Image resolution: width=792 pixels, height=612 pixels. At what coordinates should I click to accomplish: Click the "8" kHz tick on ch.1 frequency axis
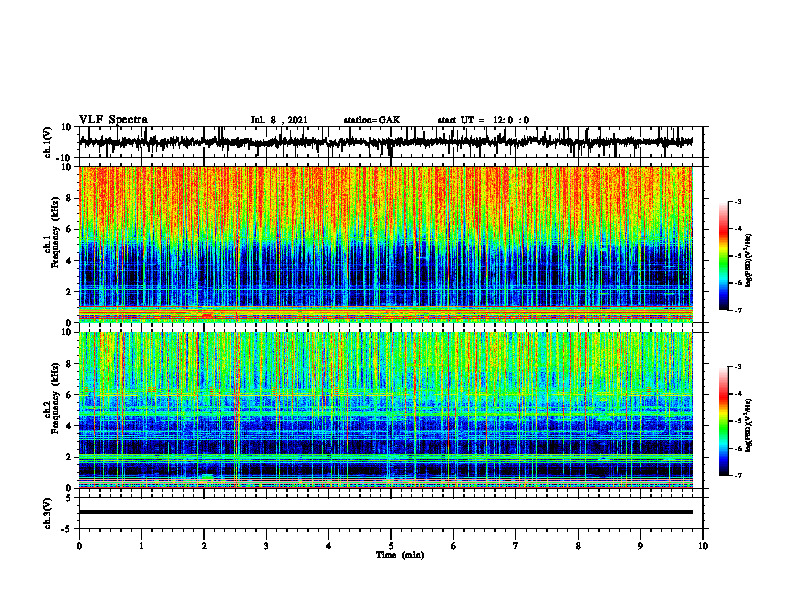70,198
